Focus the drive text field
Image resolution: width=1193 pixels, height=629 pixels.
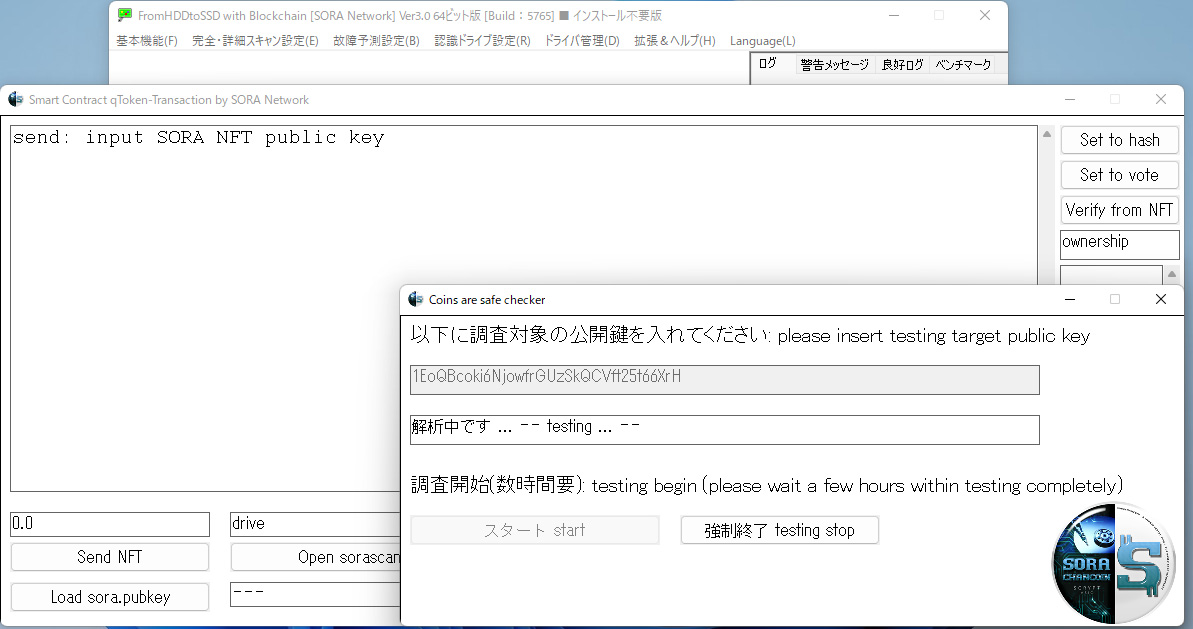[316, 524]
